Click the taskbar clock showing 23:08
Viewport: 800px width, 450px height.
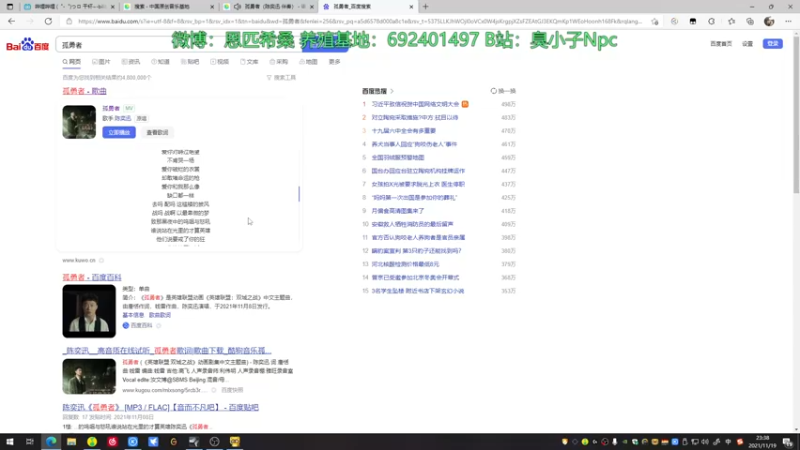763,442
